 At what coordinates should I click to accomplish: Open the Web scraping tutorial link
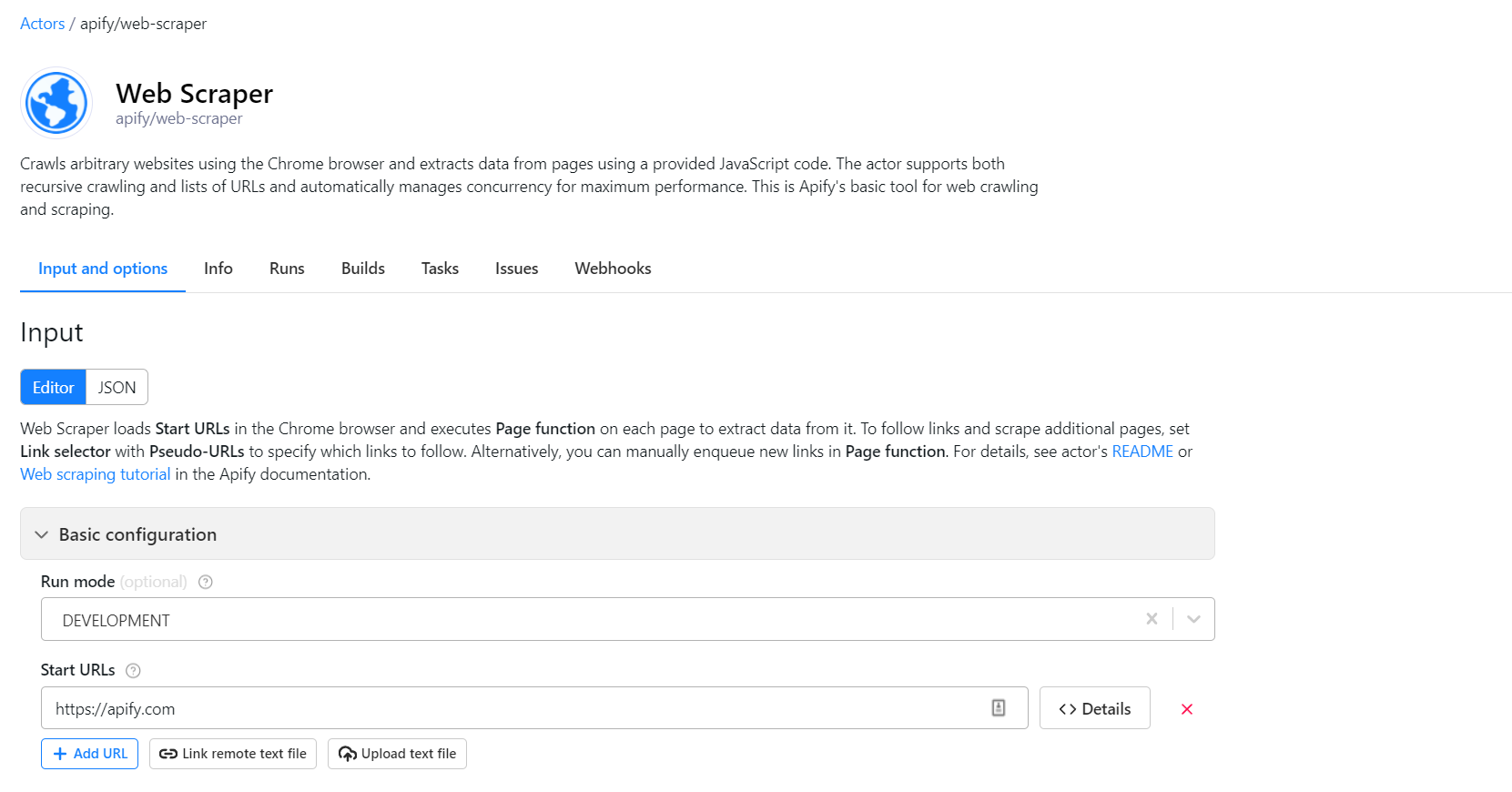click(x=96, y=474)
